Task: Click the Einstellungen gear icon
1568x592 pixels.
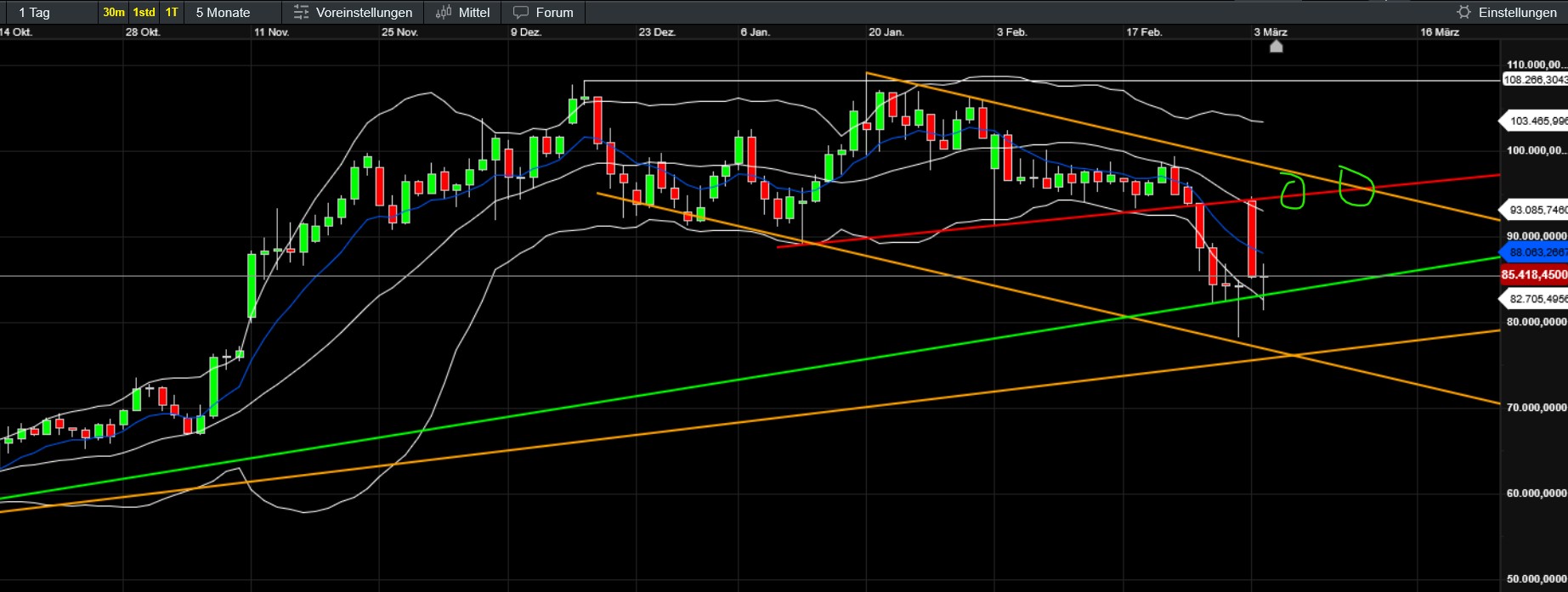Action: [x=1463, y=13]
